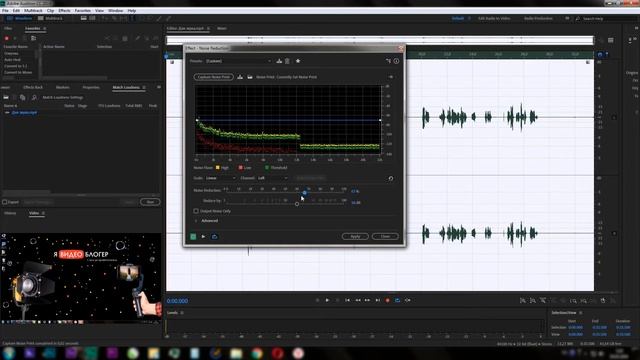Click the red record favorite icon

pos(7,38)
